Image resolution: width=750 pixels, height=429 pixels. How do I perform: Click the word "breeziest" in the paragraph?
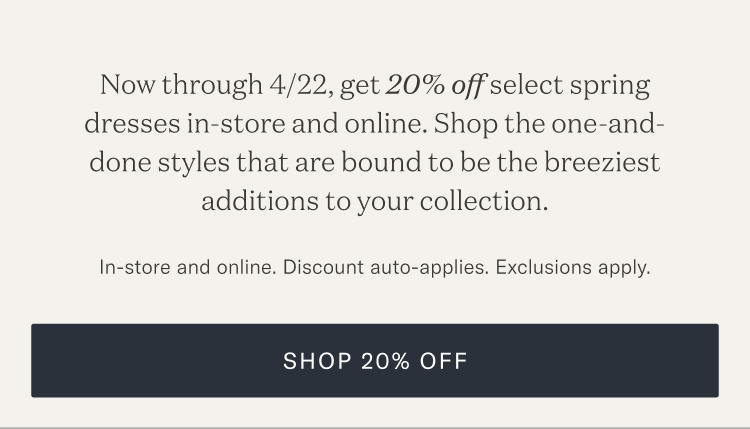pyautogui.click(x=602, y=163)
